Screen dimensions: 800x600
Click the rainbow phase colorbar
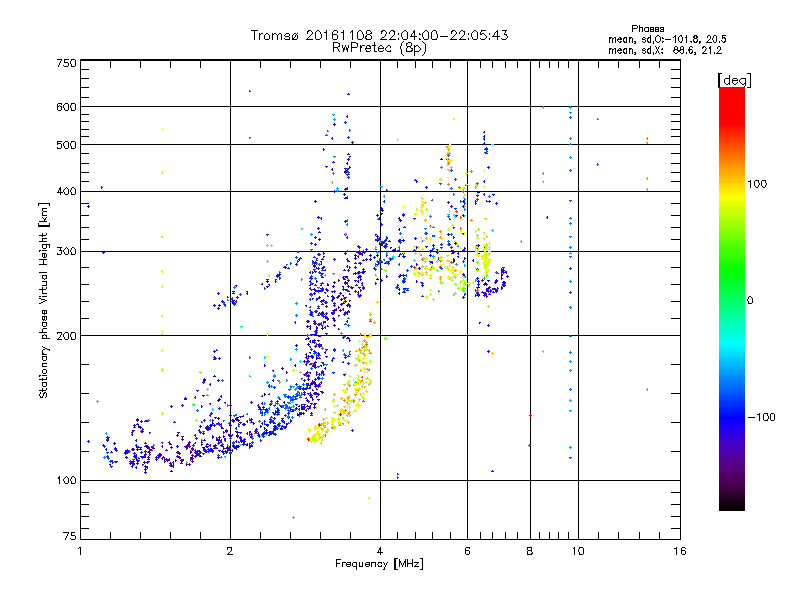point(732,298)
